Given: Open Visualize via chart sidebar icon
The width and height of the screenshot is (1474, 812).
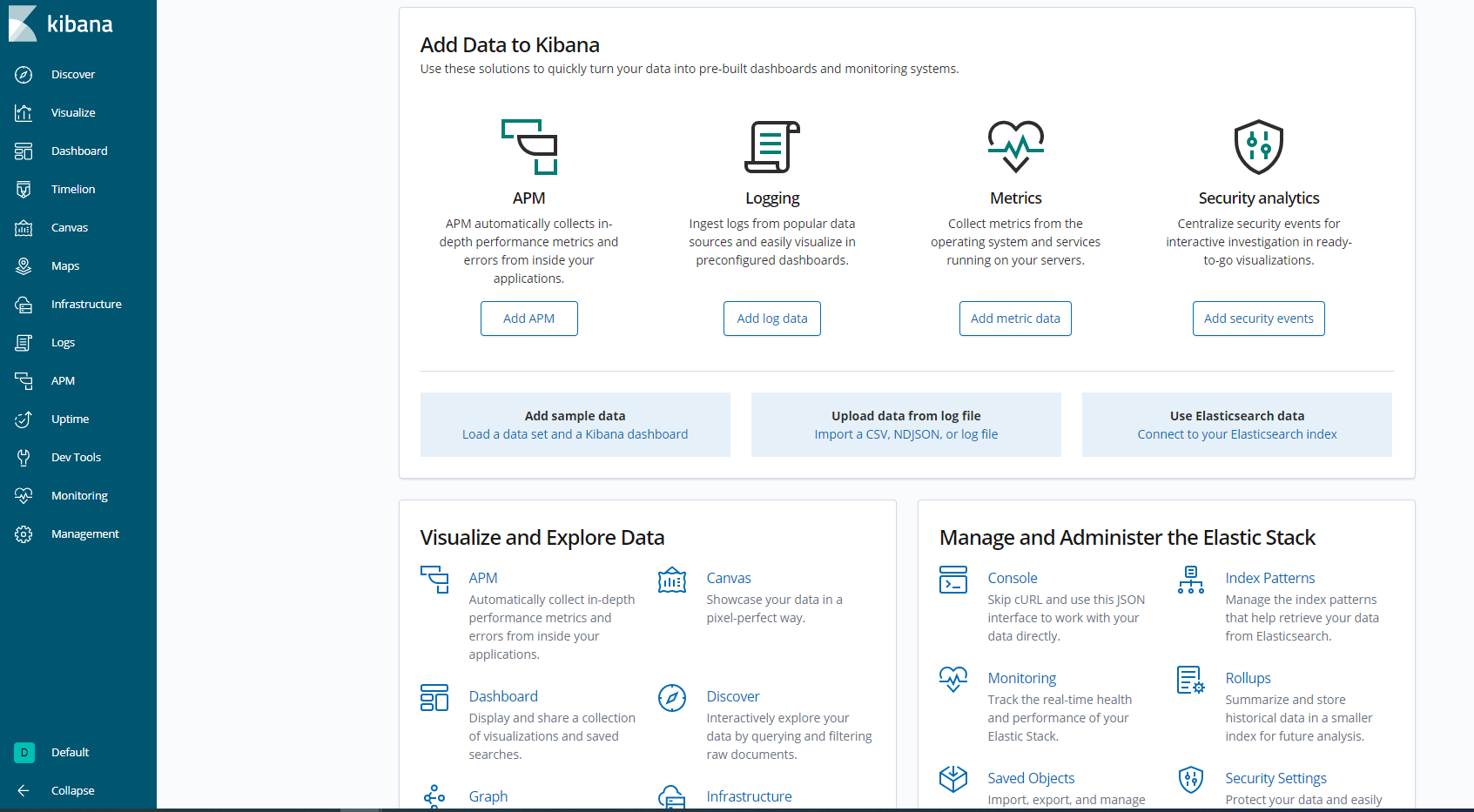Looking at the screenshot, I should click(x=24, y=113).
